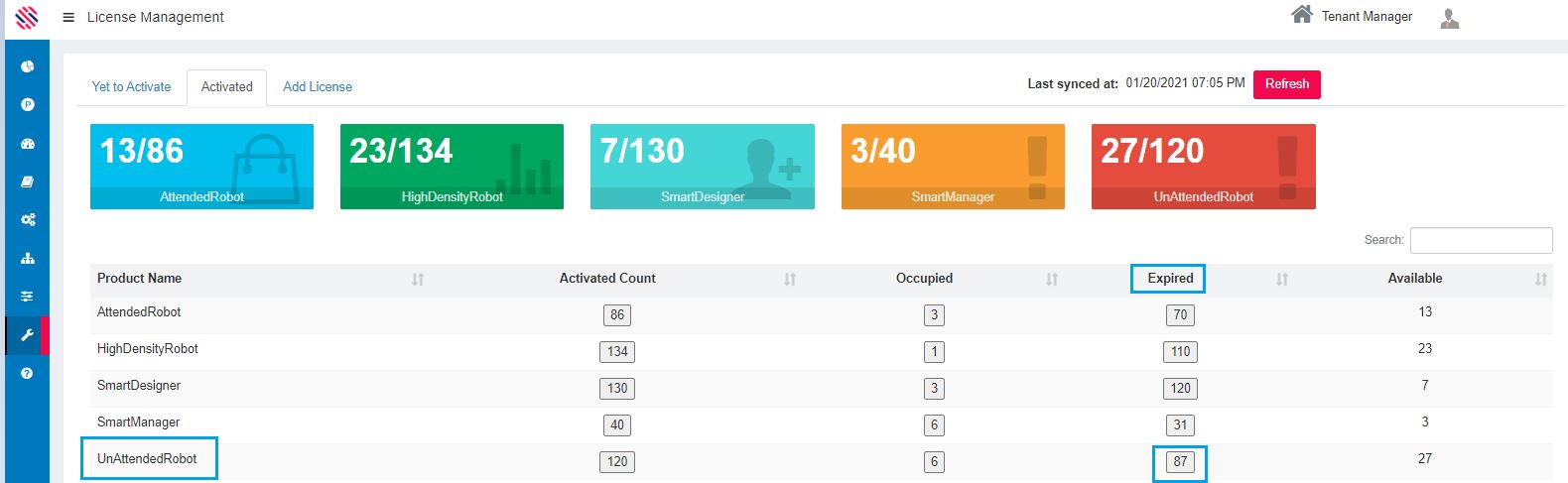Click the Tenant Manager home icon

pyautogui.click(x=1301, y=15)
